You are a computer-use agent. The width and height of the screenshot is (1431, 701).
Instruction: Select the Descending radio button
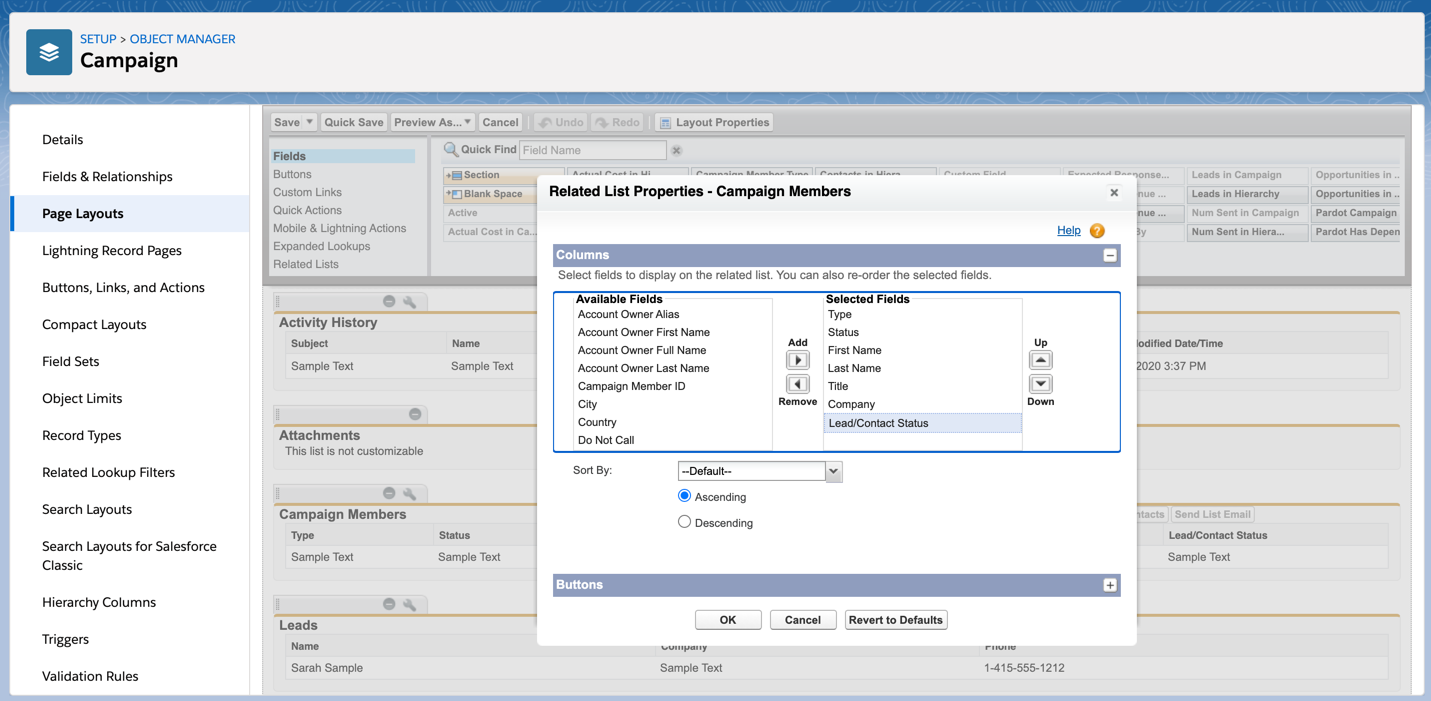(684, 522)
